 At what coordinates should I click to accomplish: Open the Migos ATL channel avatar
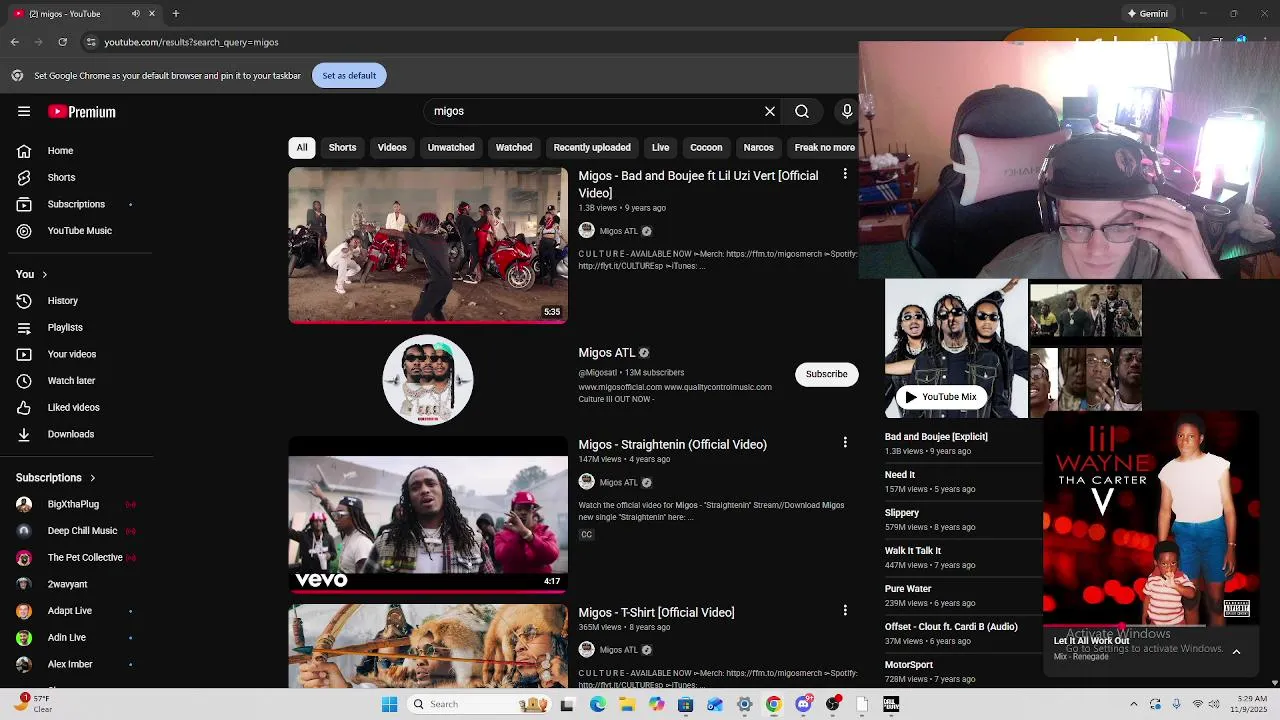coord(428,380)
